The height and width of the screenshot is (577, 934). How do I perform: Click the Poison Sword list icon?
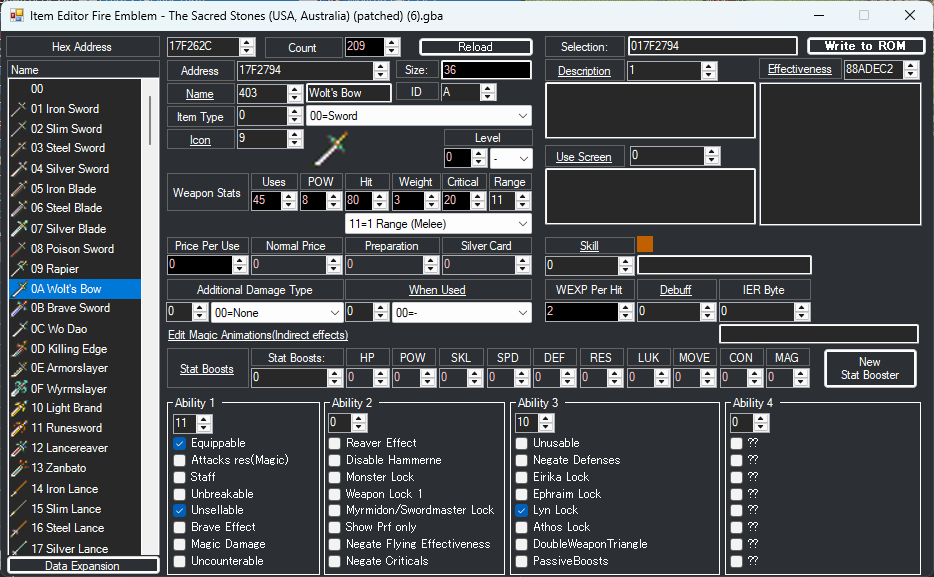19,249
